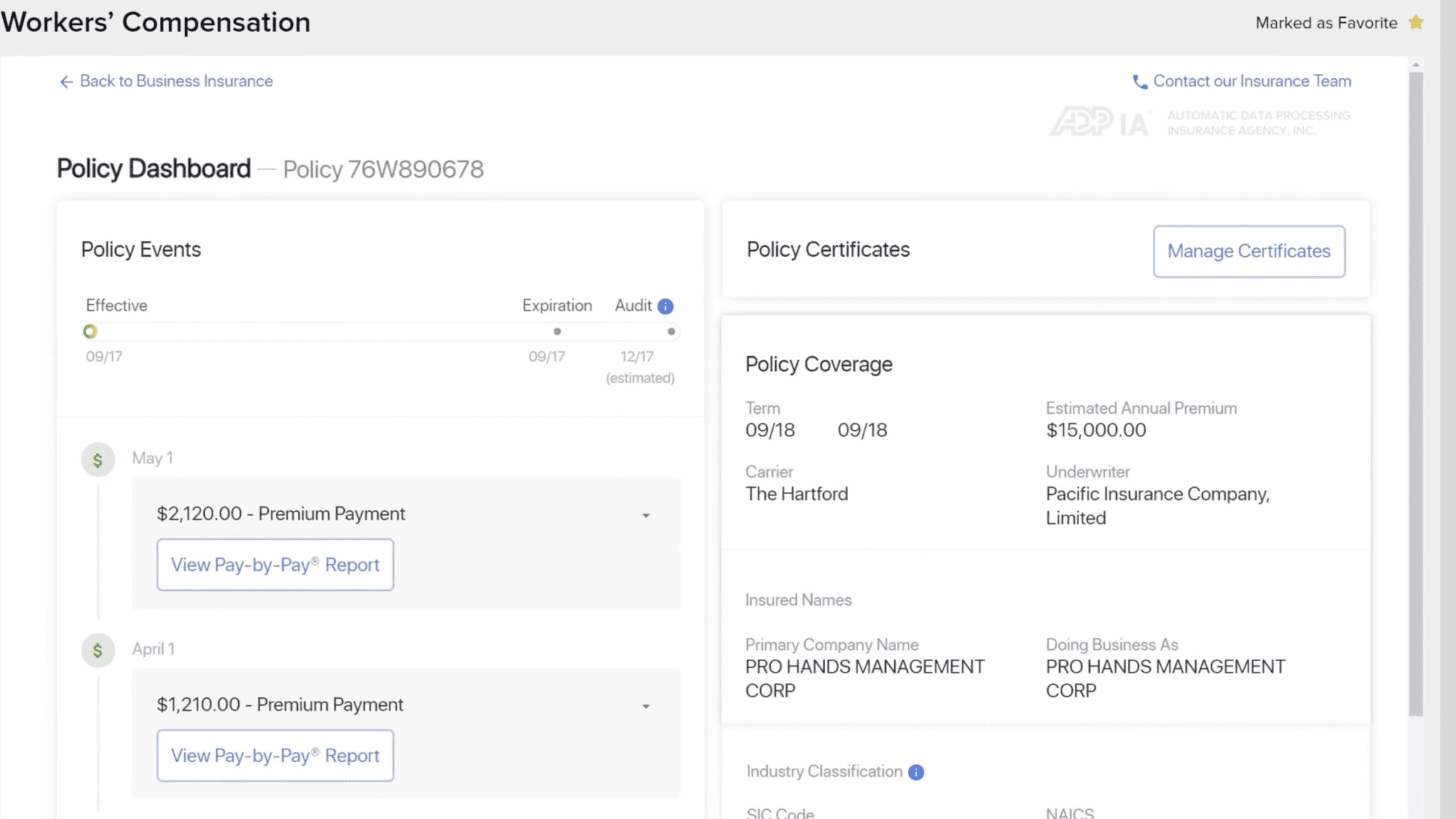Open the Audit info tooltip icon
The image size is (1456, 819).
coord(664,306)
